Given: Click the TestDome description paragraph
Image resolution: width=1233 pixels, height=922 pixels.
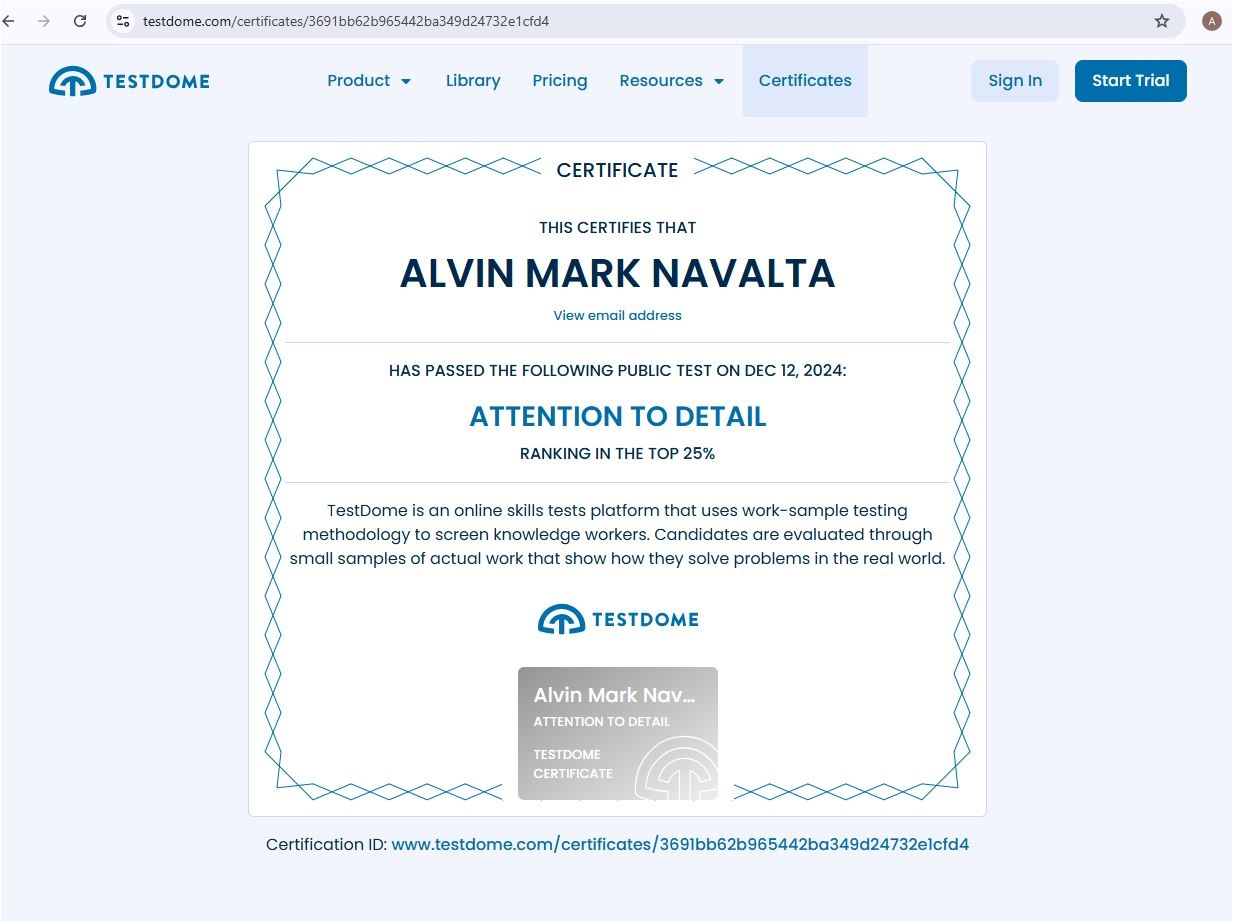Looking at the screenshot, I should (x=618, y=534).
